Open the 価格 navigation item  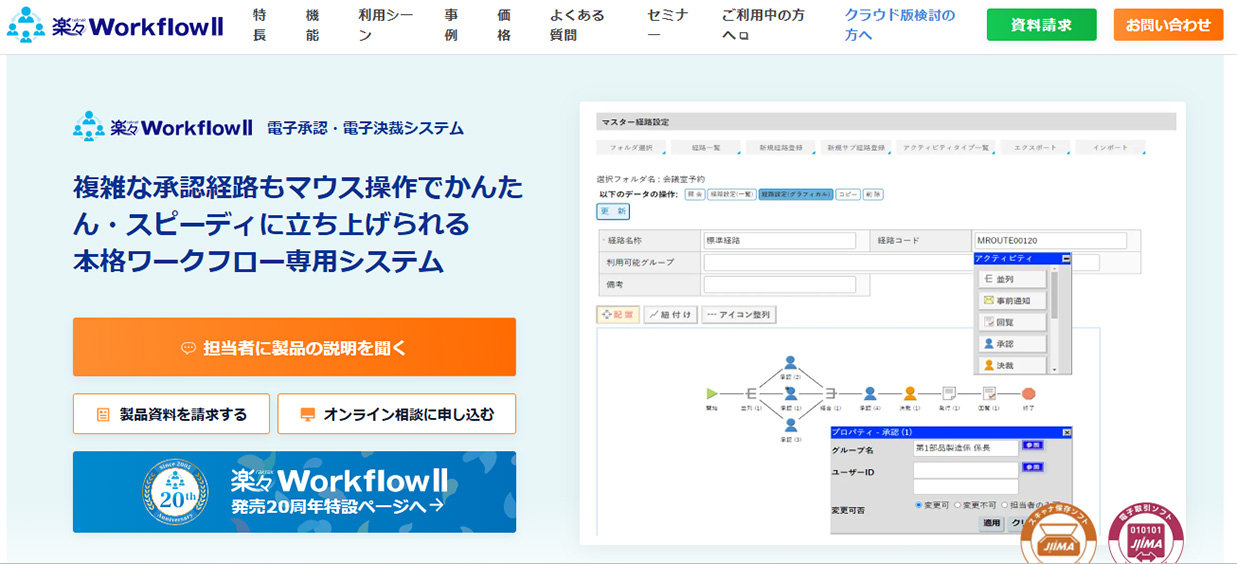click(x=504, y=25)
